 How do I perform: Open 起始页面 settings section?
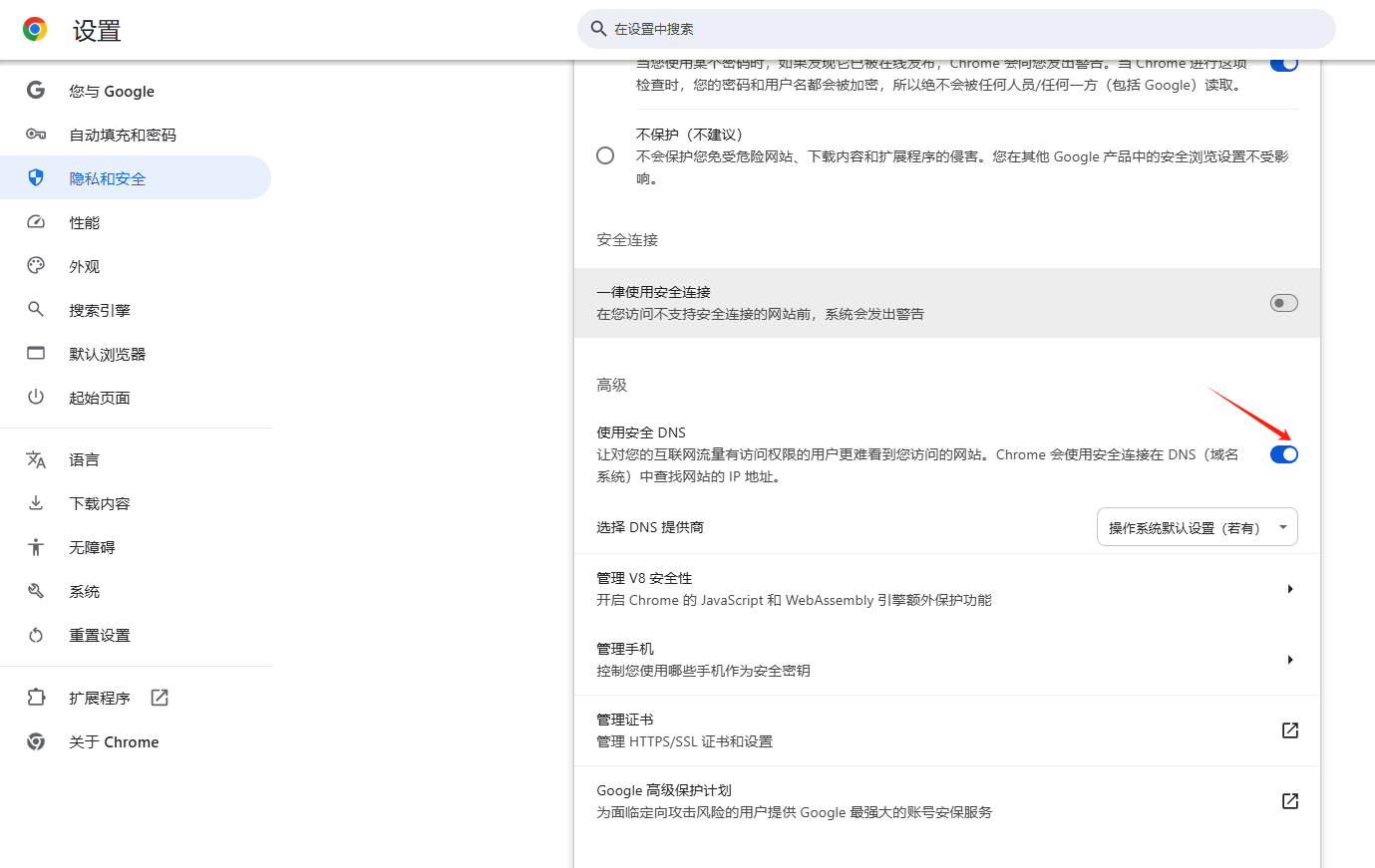136,398
